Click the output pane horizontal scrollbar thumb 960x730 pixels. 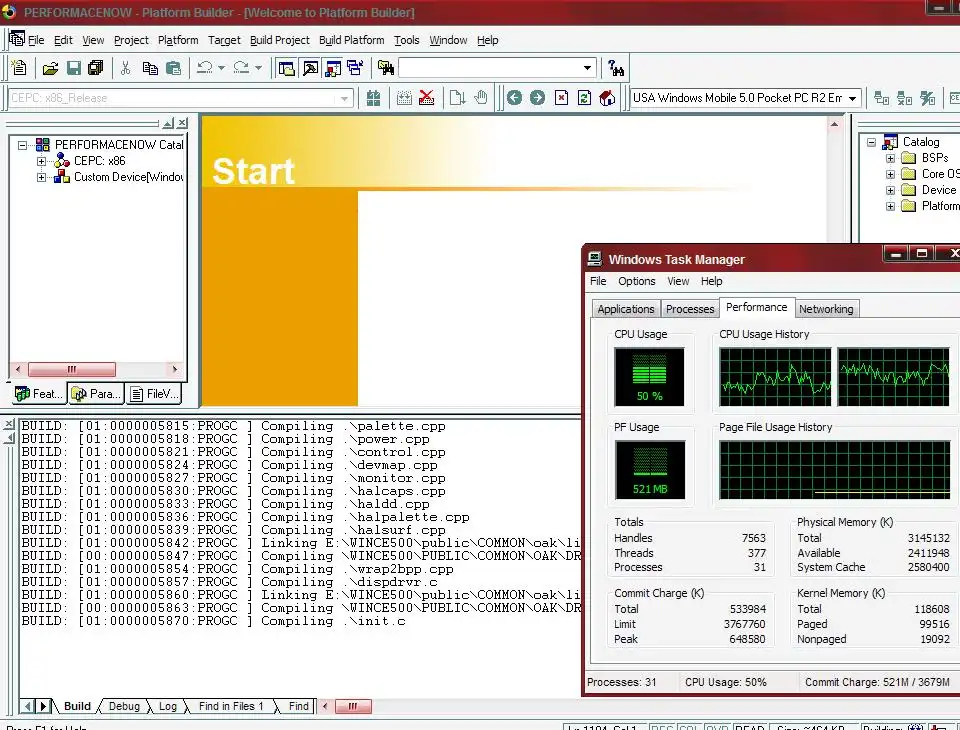click(x=353, y=706)
